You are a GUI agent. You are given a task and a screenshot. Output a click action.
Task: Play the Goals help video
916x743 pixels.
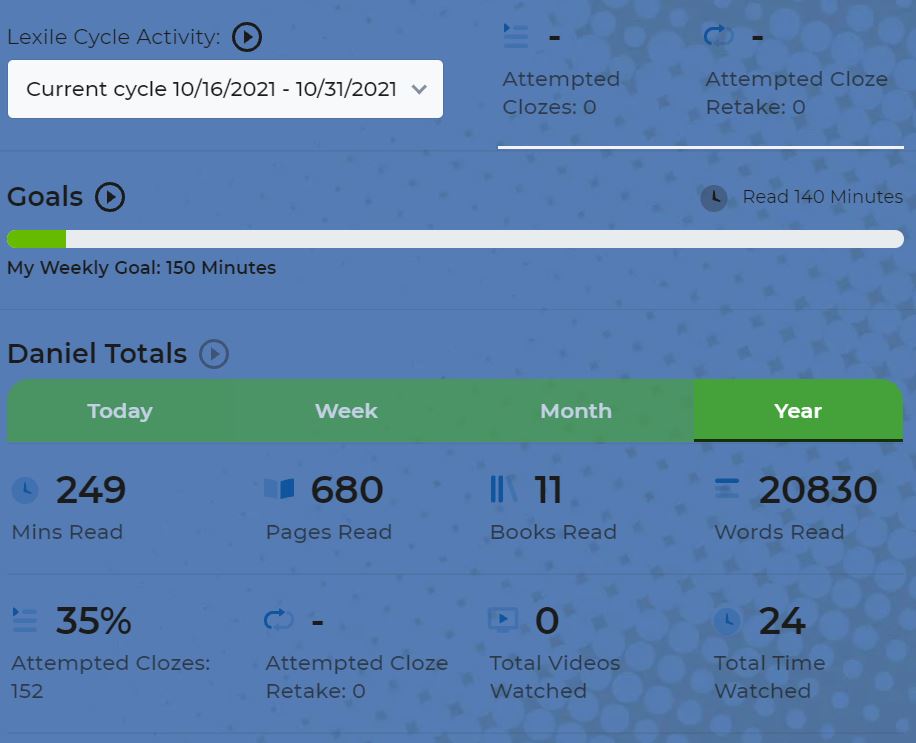click(x=110, y=197)
